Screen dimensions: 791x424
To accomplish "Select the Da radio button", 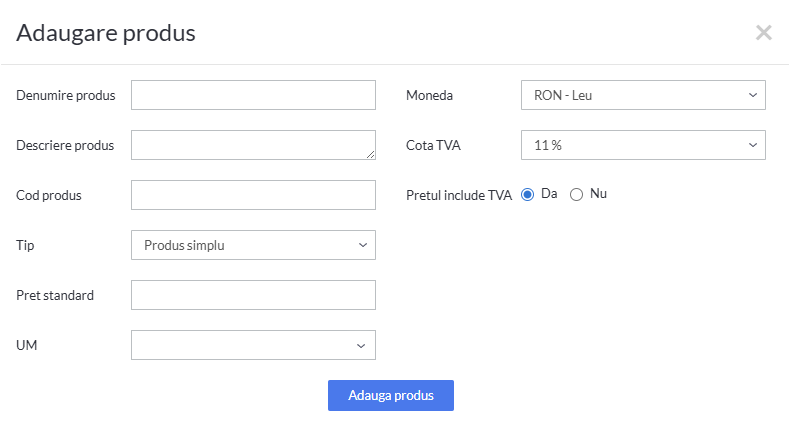I will tap(528, 195).
